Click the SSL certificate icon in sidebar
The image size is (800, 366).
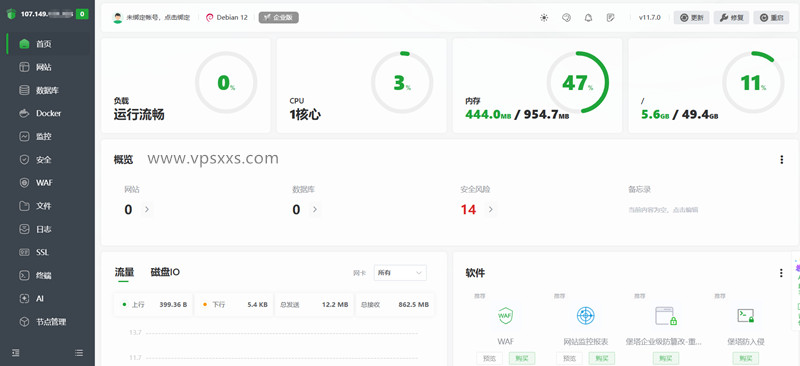coord(24,252)
